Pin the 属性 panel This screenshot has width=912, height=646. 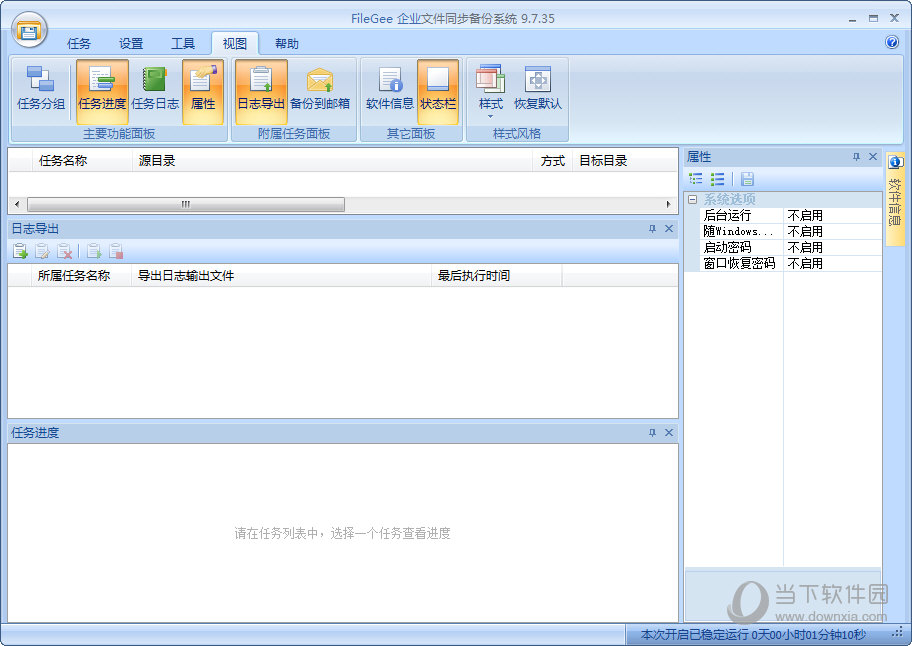tap(856, 156)
